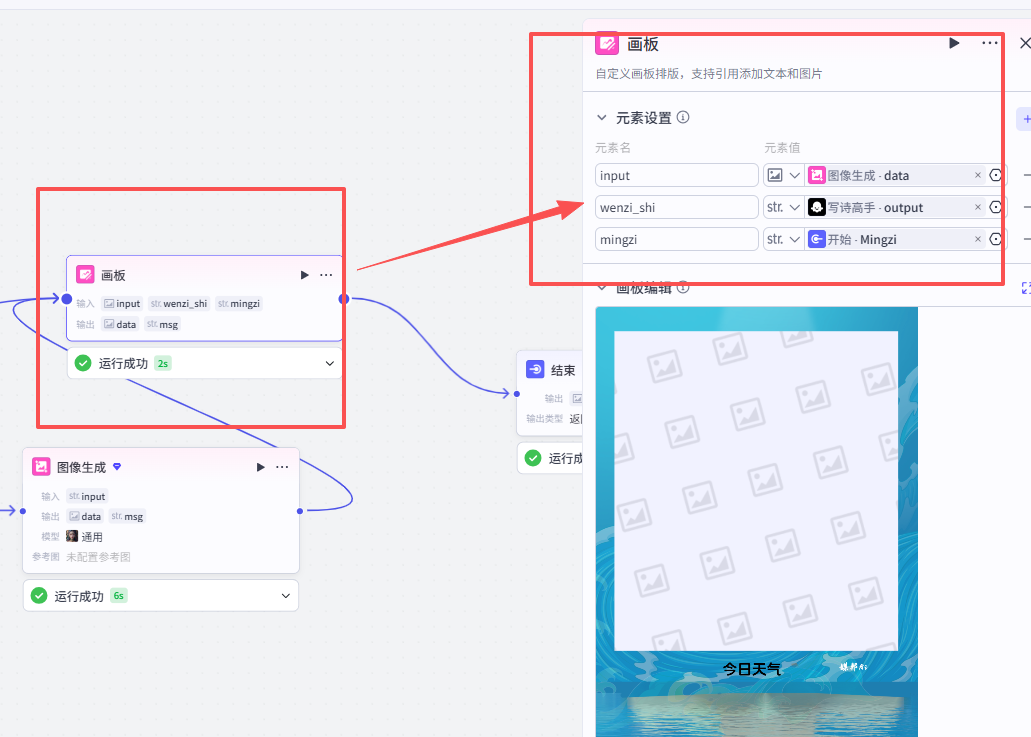This screenshot has width=1031, height=737.
Task: Open str type dropdown for mingzi row
Action: click(784, 239)
